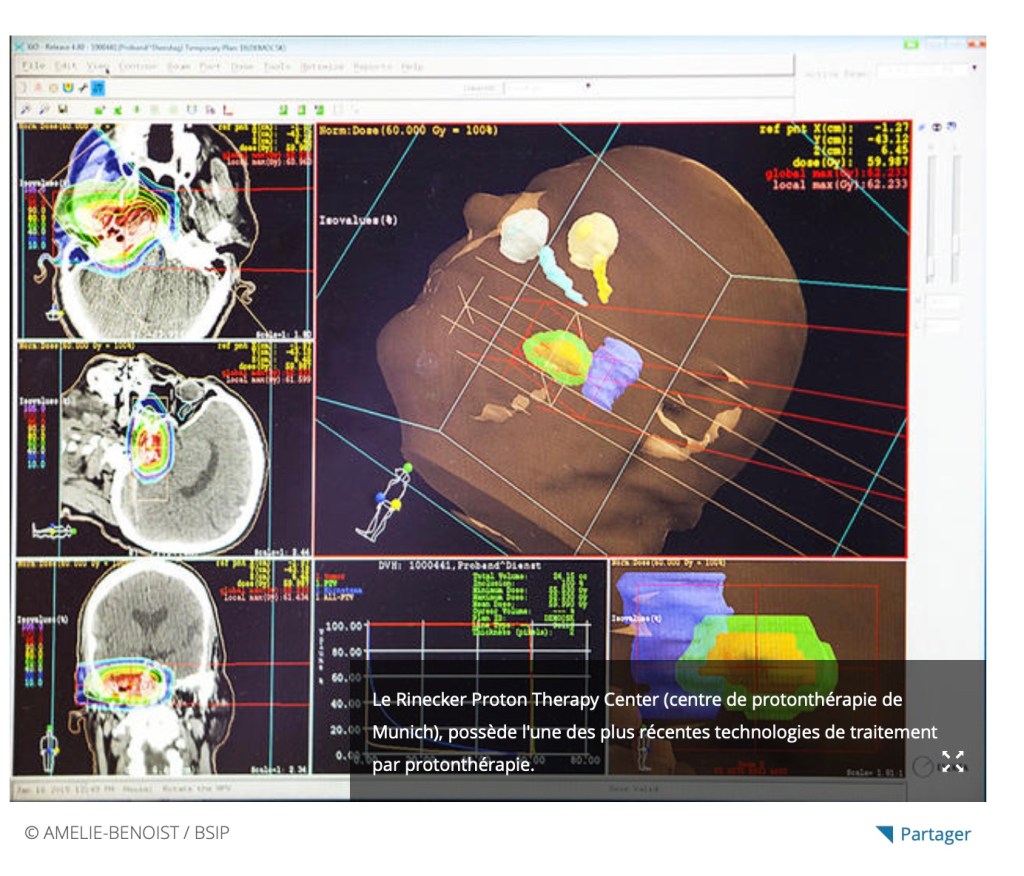
Task: Open the File menu
Action: tap(32, 67)
